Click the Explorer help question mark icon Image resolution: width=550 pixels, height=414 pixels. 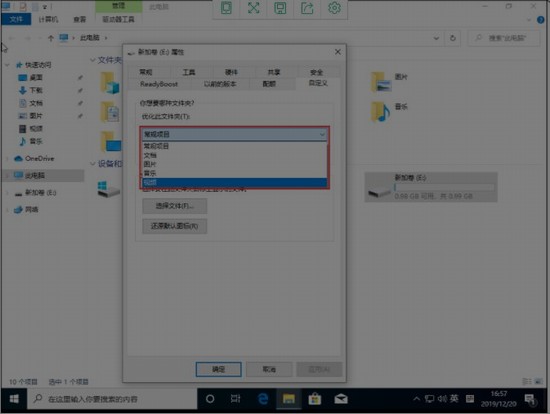pos(541,20)
